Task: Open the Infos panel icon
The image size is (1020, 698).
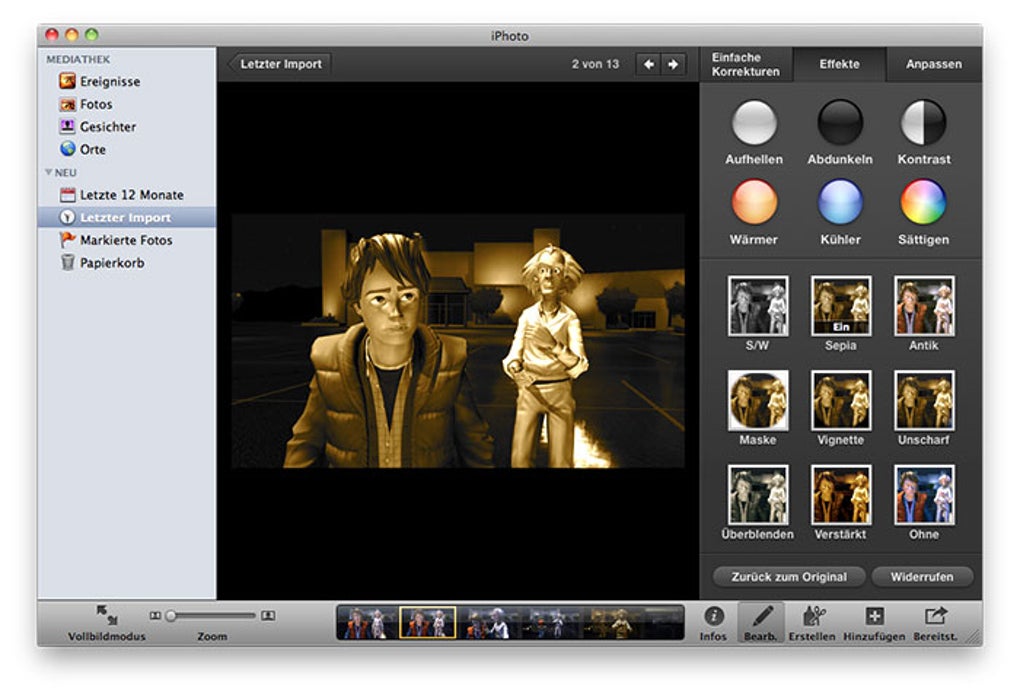Action: tap(713, 616)
